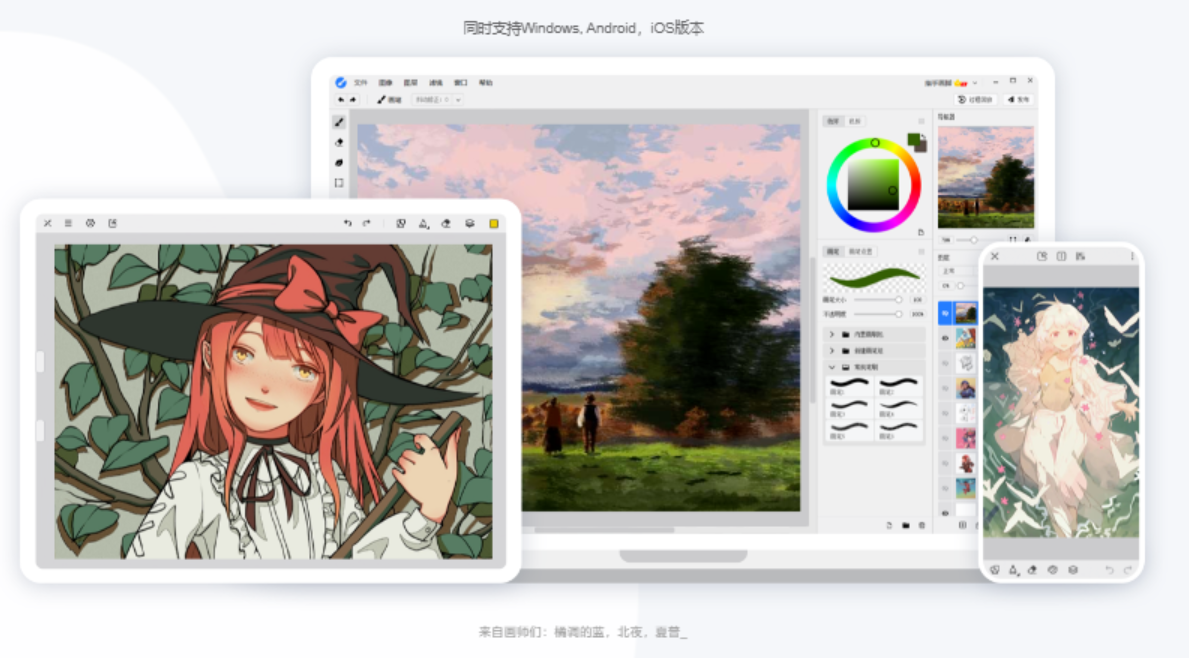
Task: Click the 发布 publish button
Action: [1018, 99]
